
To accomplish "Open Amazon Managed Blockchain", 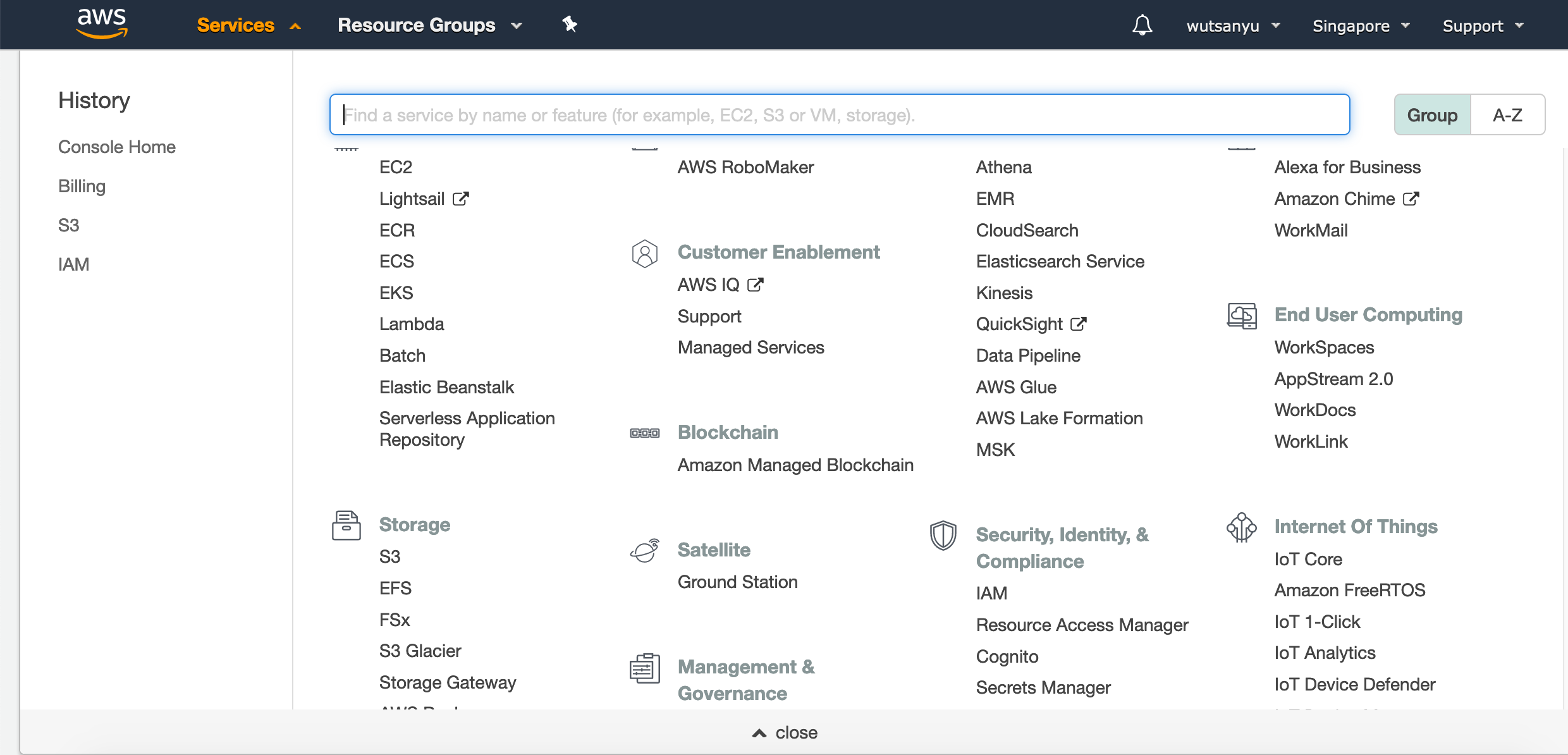I will point(796,465).
